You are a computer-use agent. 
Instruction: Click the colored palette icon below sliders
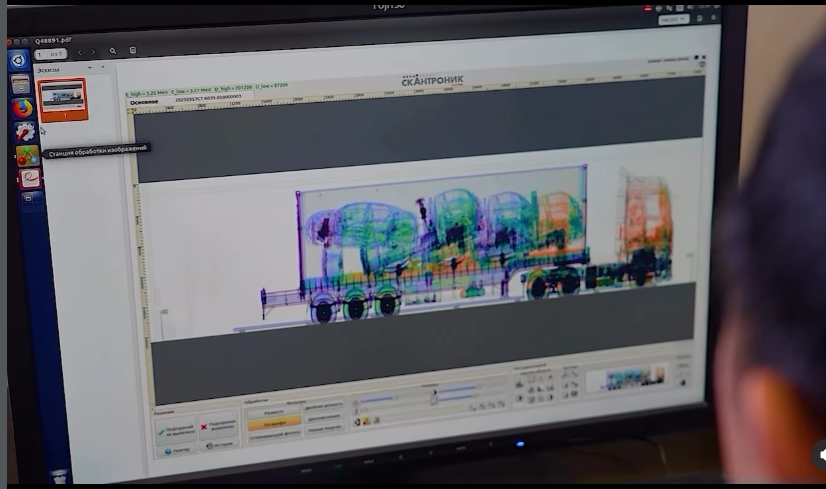(367, 421)
